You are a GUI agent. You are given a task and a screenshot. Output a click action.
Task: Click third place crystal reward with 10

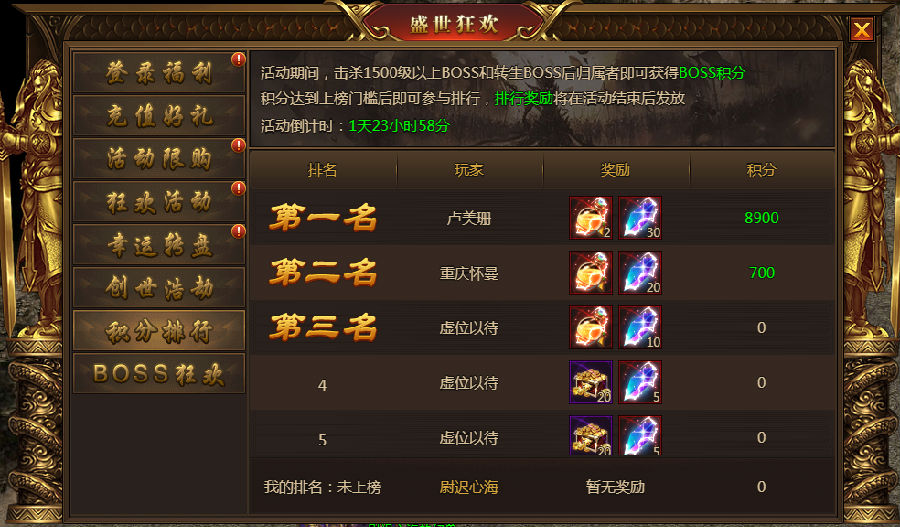pos(640,327)
